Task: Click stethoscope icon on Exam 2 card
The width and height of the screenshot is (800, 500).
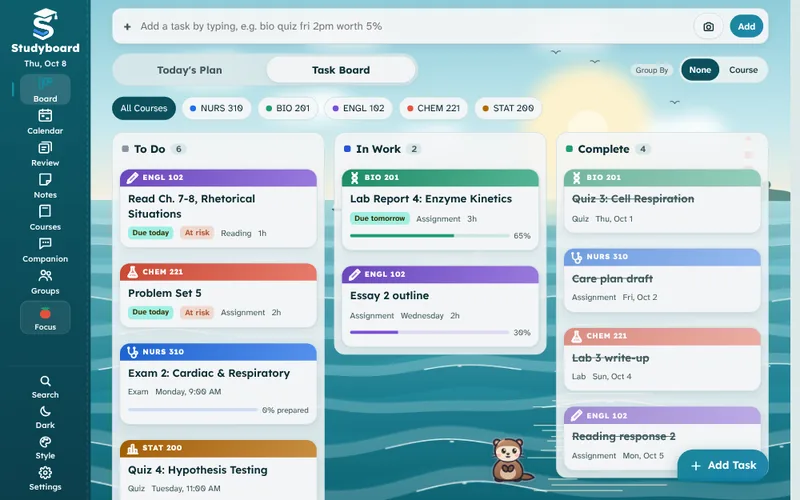Action: click(x=132, y=352)
